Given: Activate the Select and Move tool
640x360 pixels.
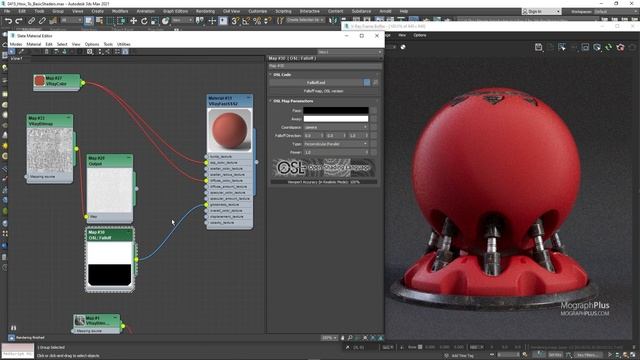Looking at the screenshot, I should click(x=133, y=21).
